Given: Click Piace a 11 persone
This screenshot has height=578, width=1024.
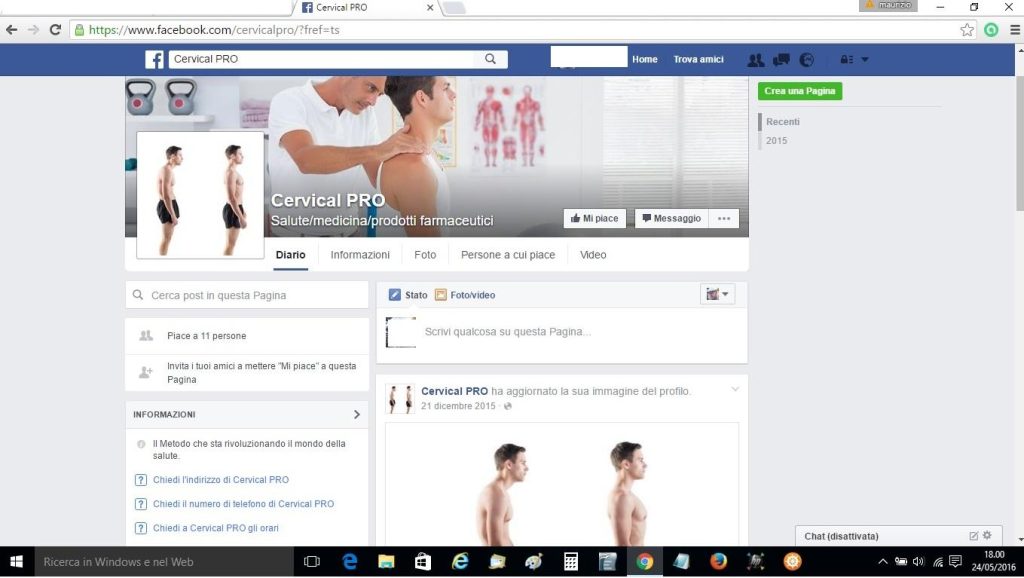Looking at the screenshot, I should 206,336.
